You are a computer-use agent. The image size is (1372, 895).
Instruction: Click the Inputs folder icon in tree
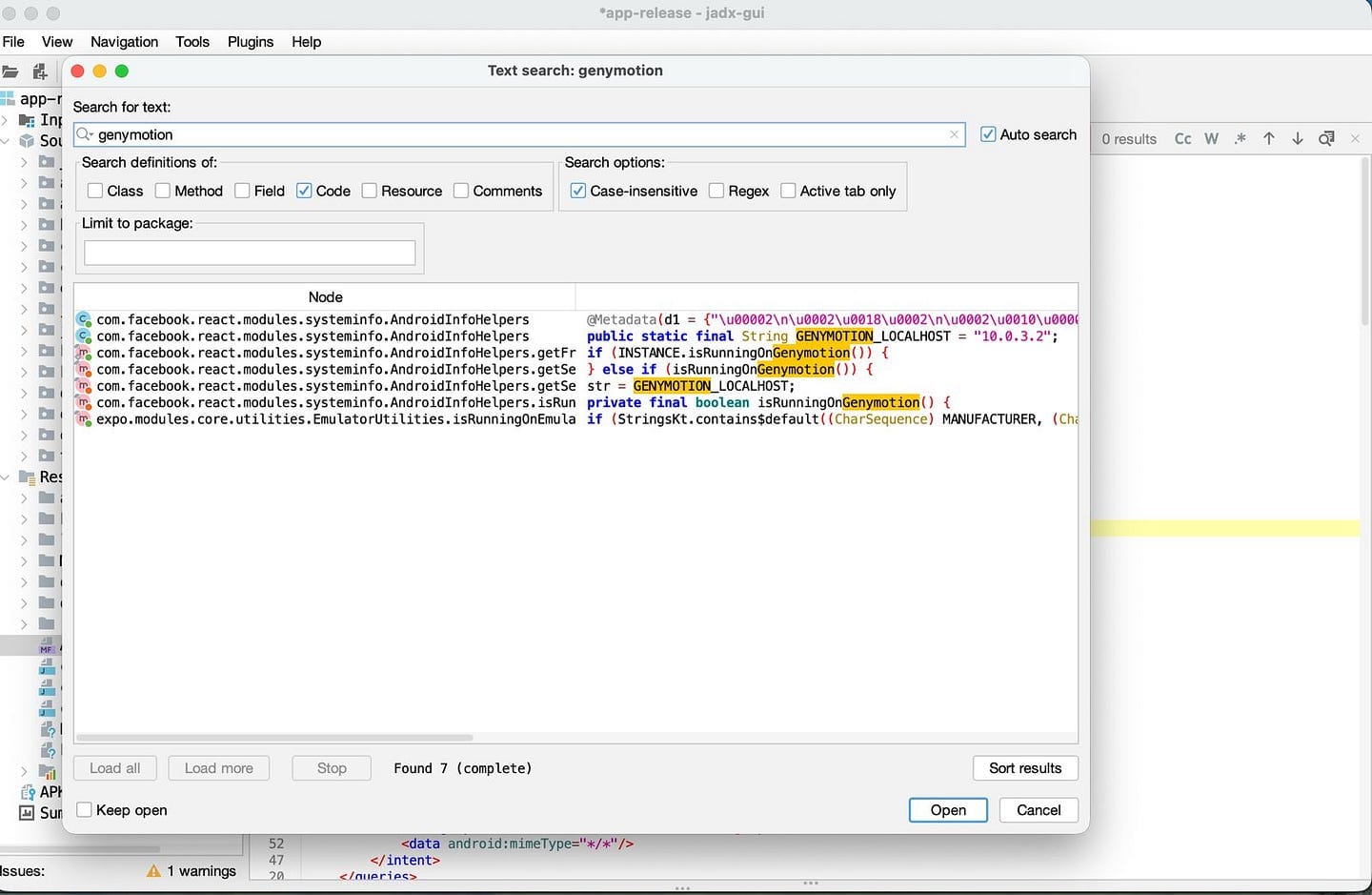27,119
